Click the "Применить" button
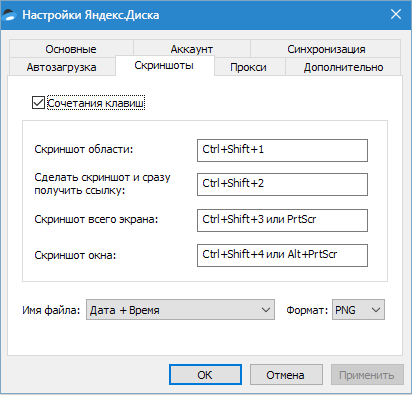This screenshot has width=412, height=395. point(367,375)
